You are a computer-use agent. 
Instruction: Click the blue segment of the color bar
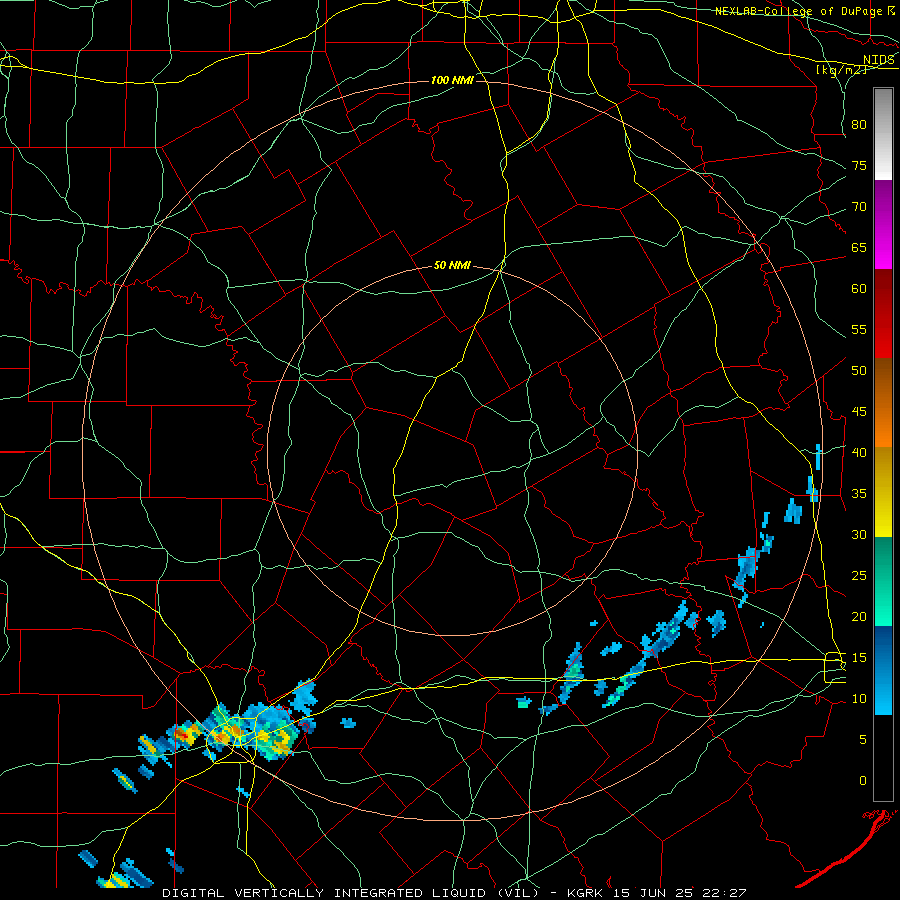883,670
